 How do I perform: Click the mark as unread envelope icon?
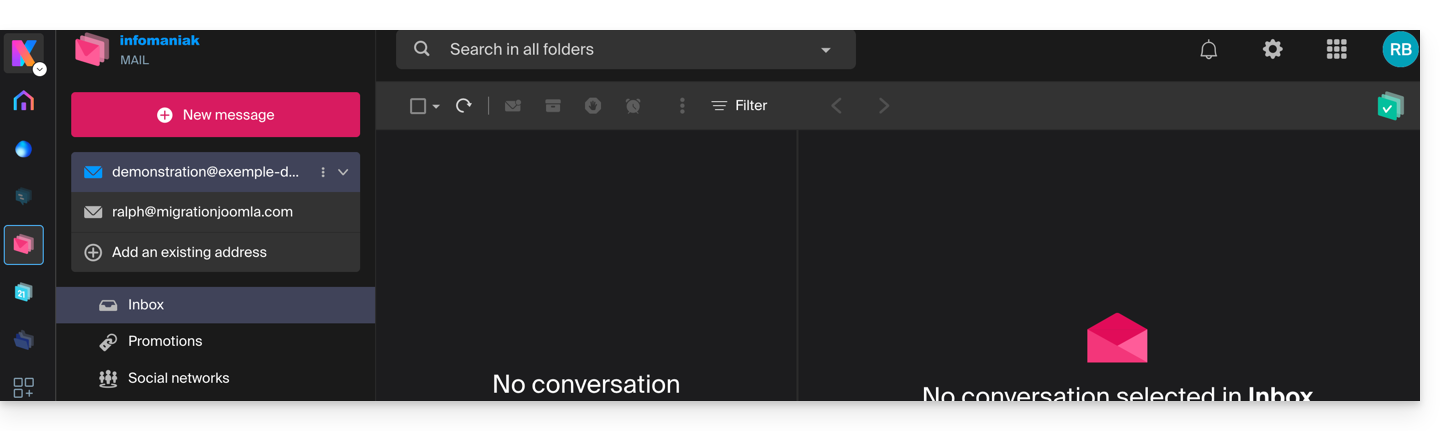coord(513,106)
